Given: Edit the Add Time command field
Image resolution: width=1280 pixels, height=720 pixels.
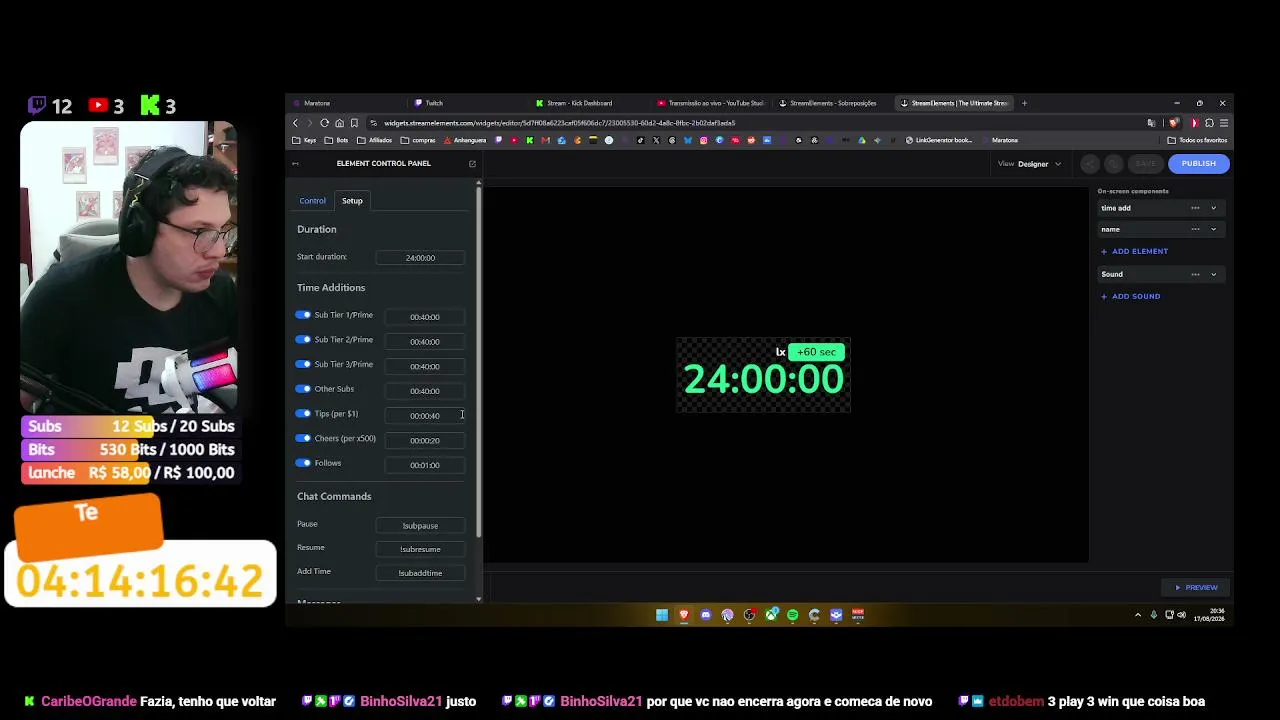Looking at the screenshot, I should click(x=420, y=573).
